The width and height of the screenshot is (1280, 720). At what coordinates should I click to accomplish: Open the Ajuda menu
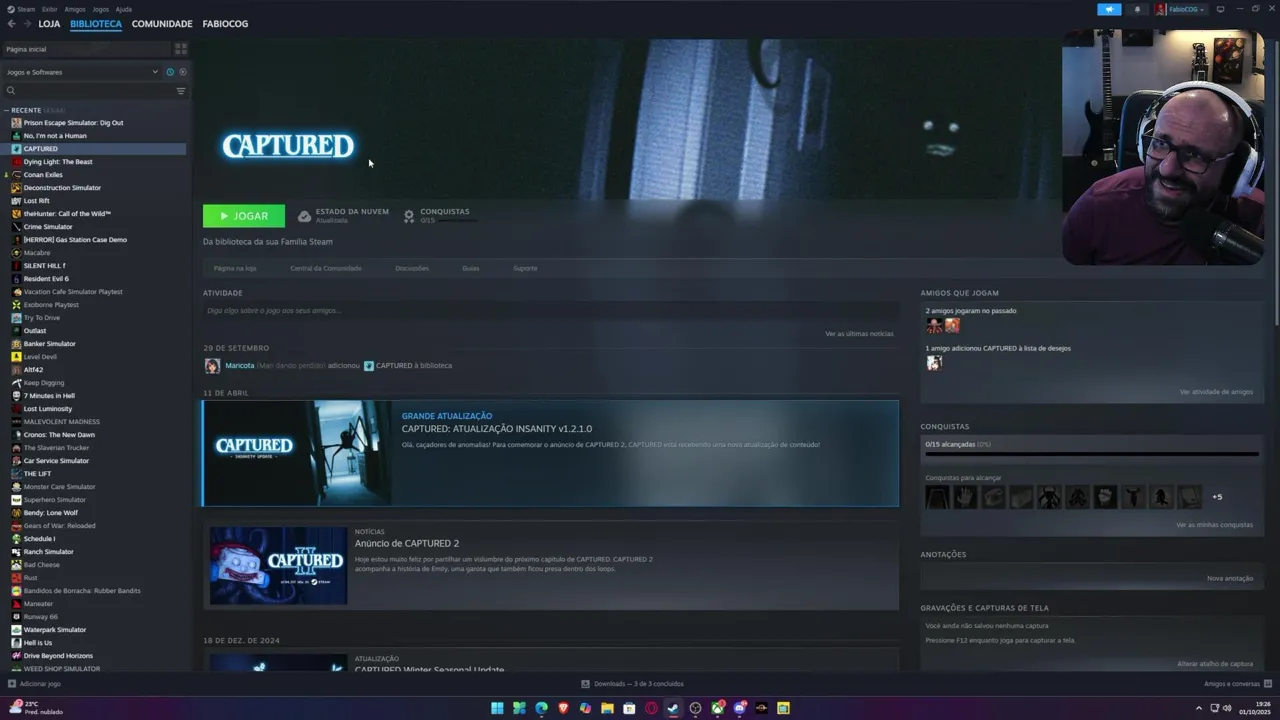tap(123, 9)
